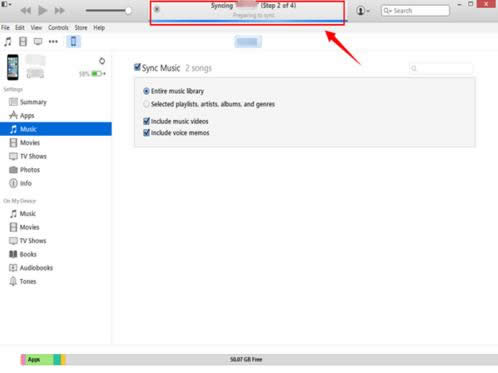Open Music under On My Device
Screen dimensions: 498x373
(56, 214)
